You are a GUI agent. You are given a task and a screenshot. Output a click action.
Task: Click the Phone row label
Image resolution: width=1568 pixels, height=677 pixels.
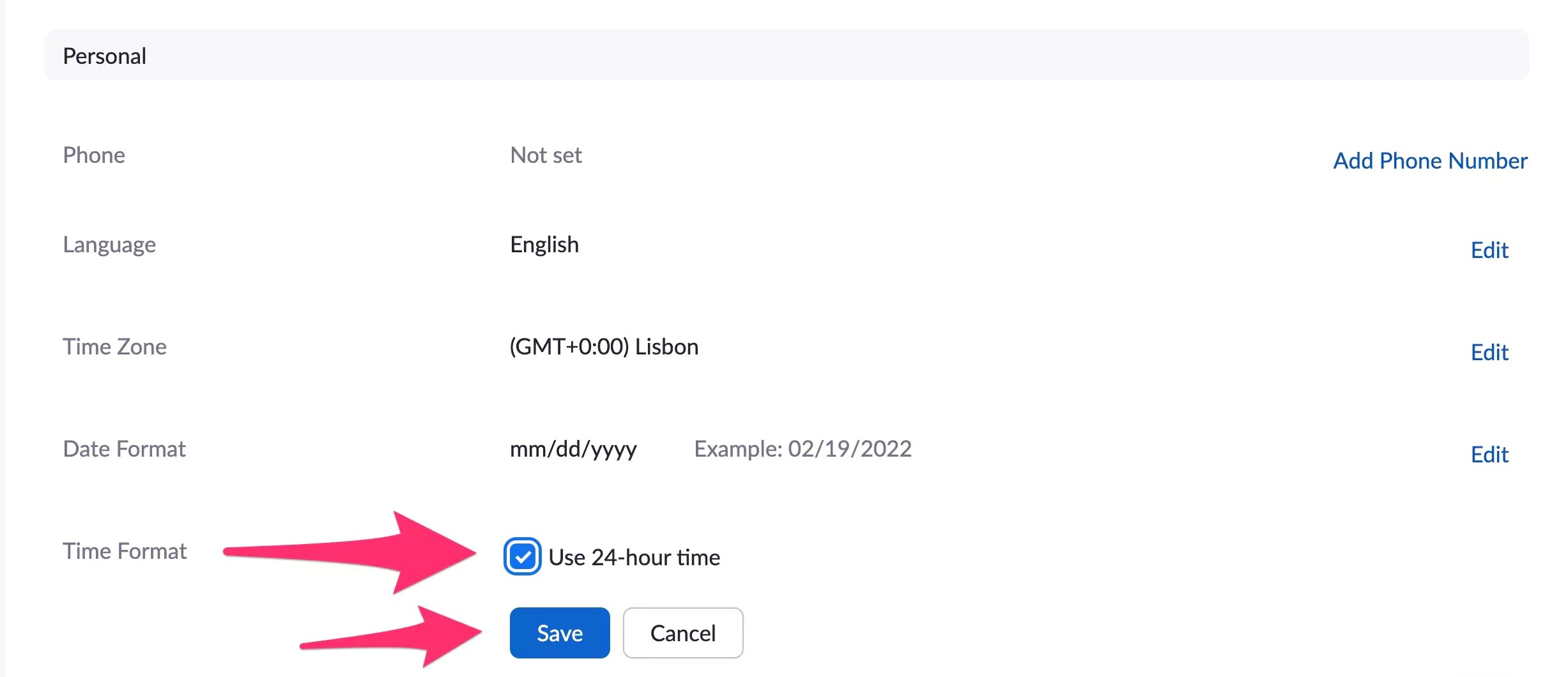click(94, 155)
